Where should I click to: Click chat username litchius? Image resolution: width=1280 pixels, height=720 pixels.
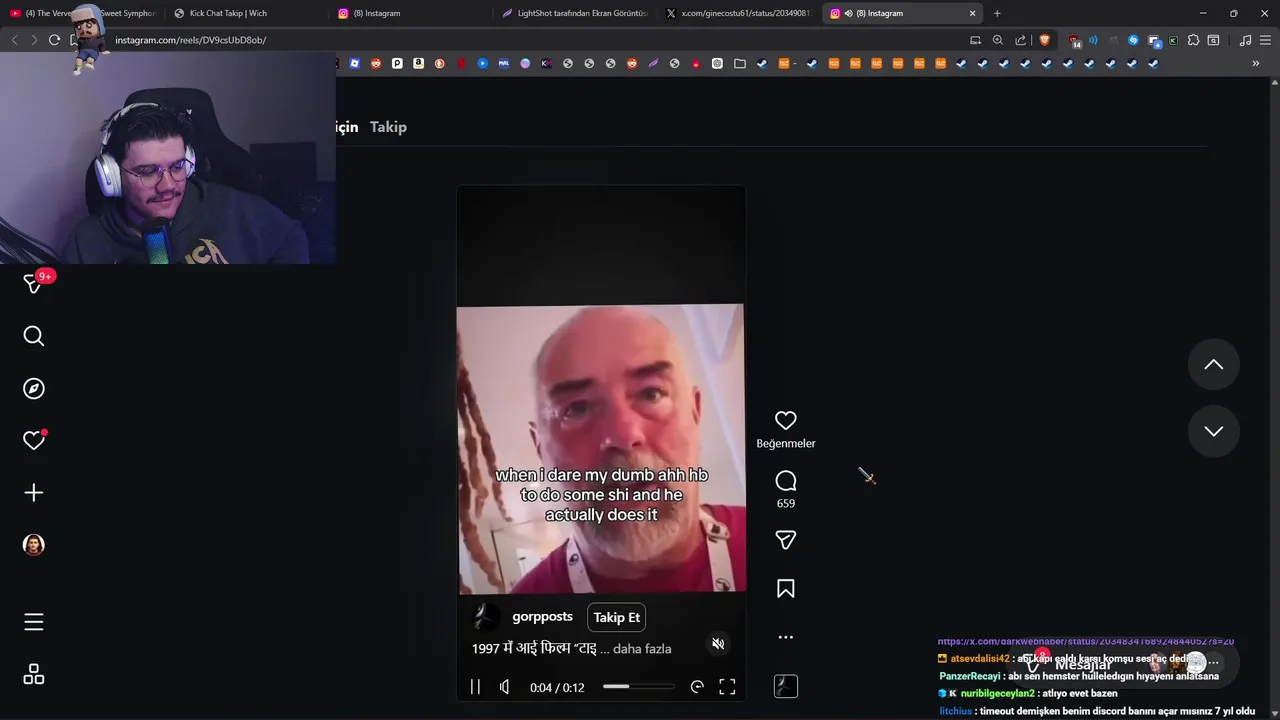click(x=955, y=711)
